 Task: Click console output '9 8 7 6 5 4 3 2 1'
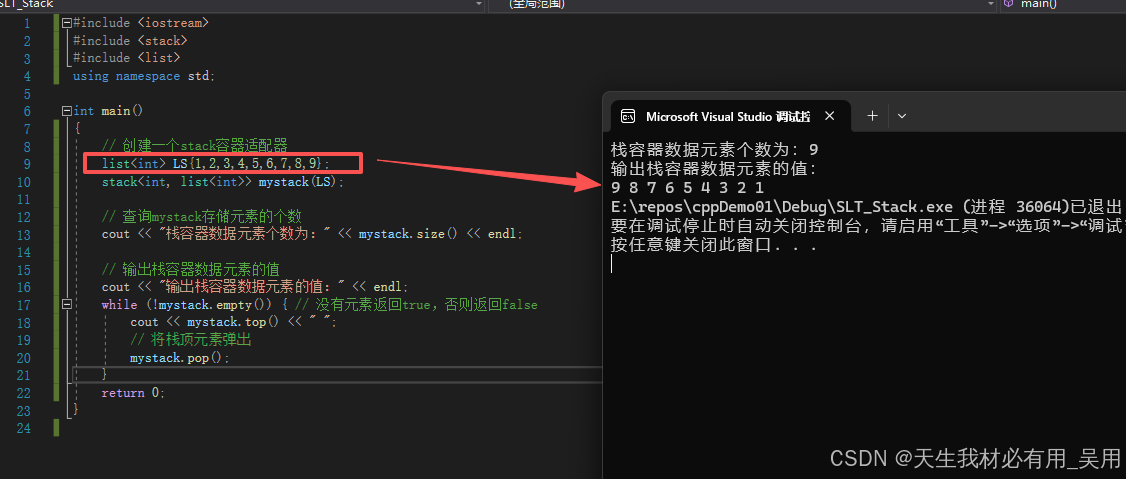(x=688, y=188)
